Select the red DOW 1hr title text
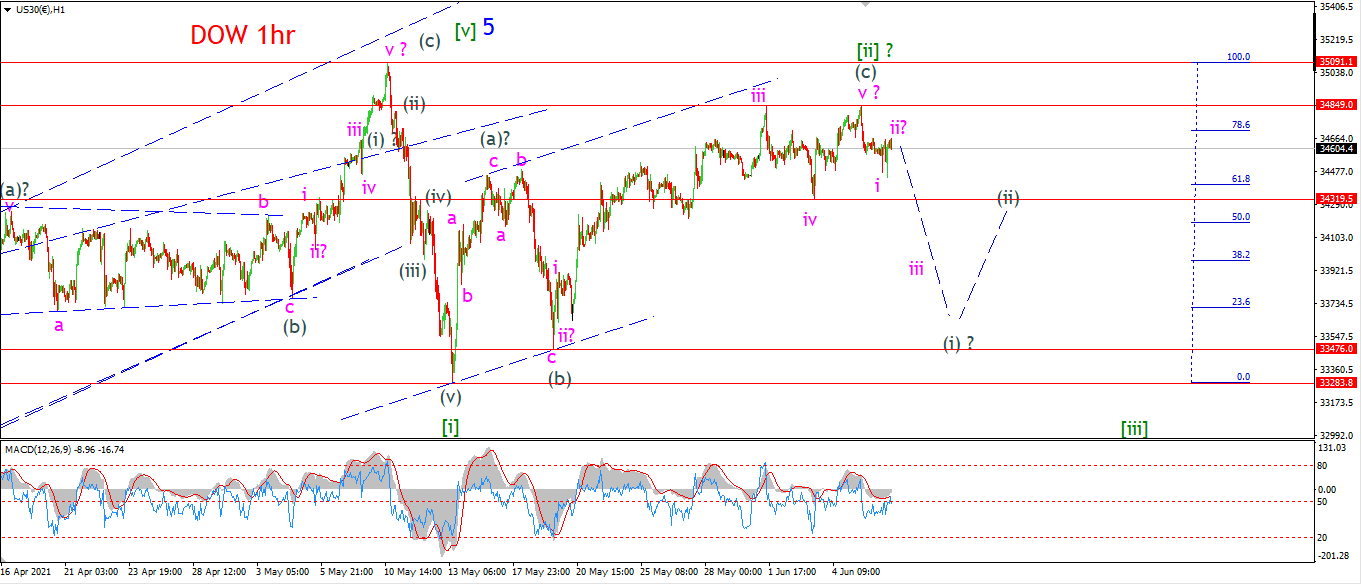 (243, 35)
